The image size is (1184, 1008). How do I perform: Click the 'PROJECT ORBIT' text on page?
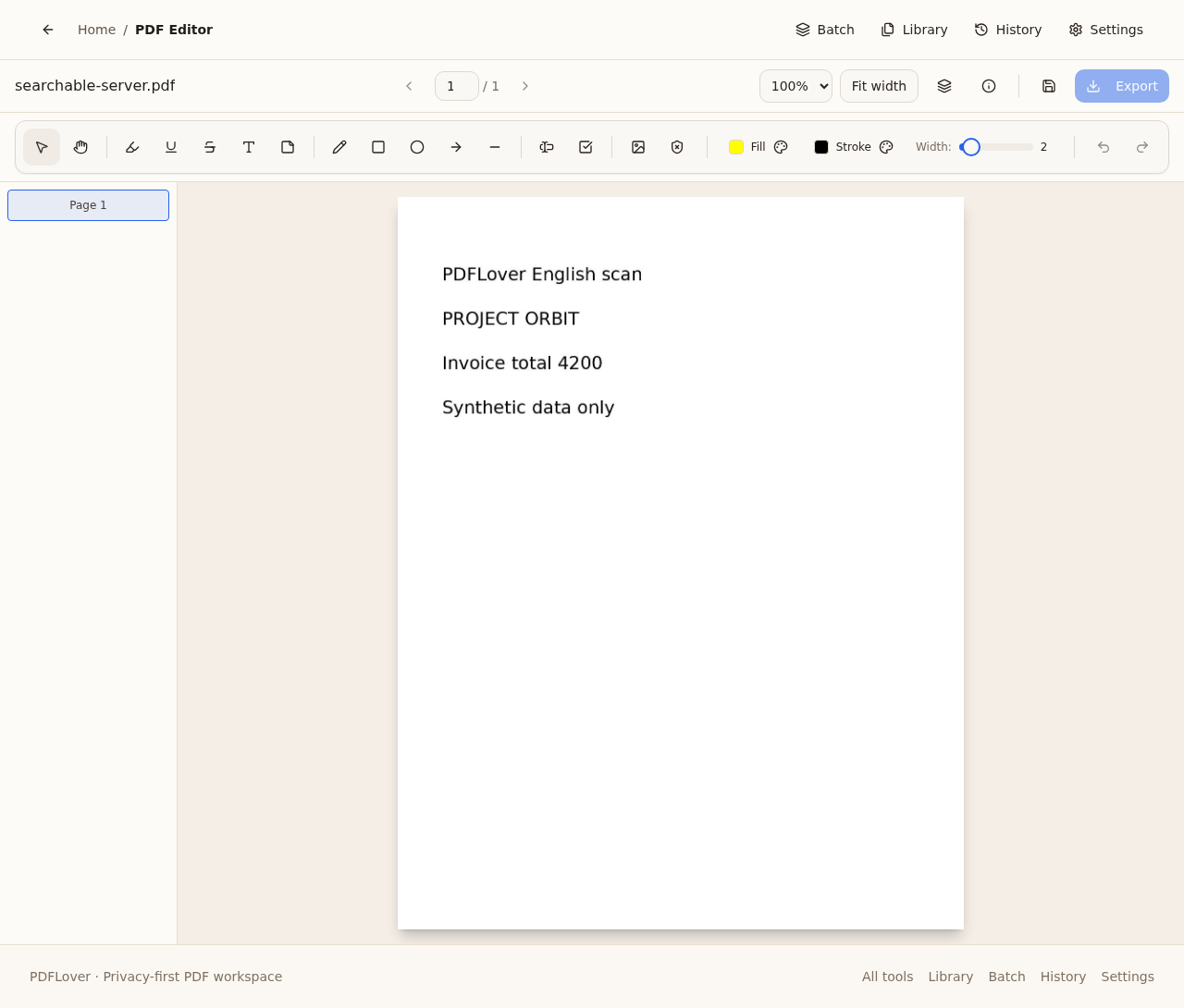pos(511,319)
